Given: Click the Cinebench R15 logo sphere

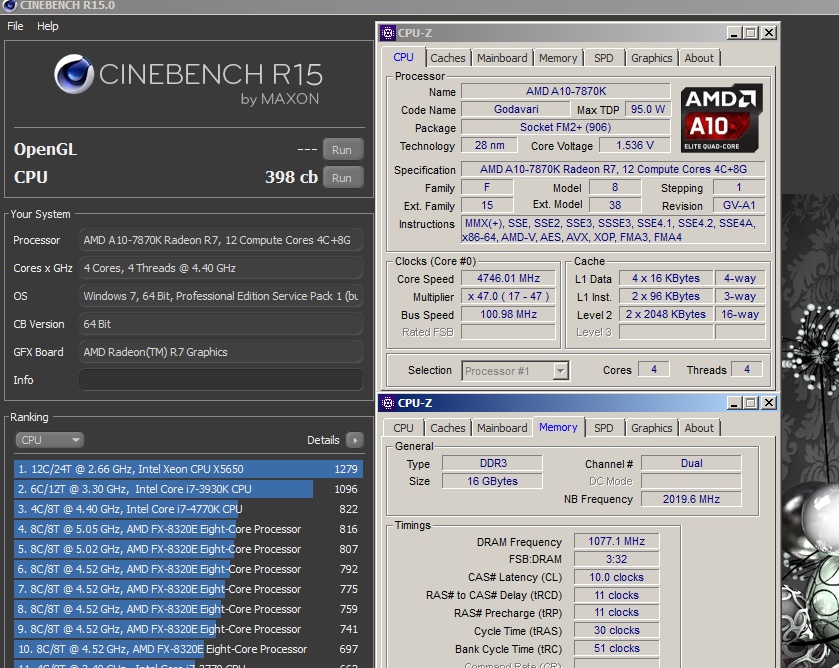Looking at the screenshot, I should (x=74, y=74).
